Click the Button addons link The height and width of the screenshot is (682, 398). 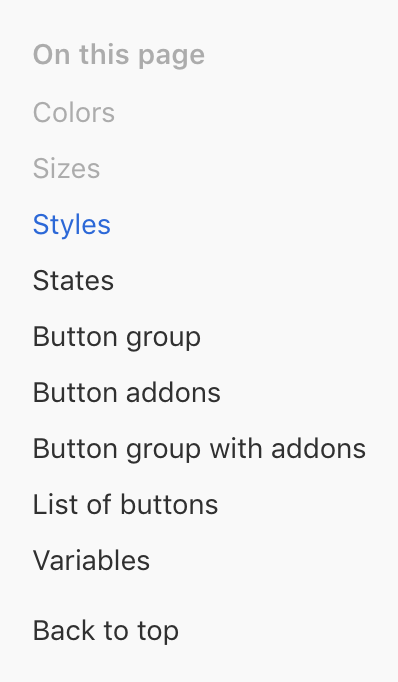coord(127,393)
